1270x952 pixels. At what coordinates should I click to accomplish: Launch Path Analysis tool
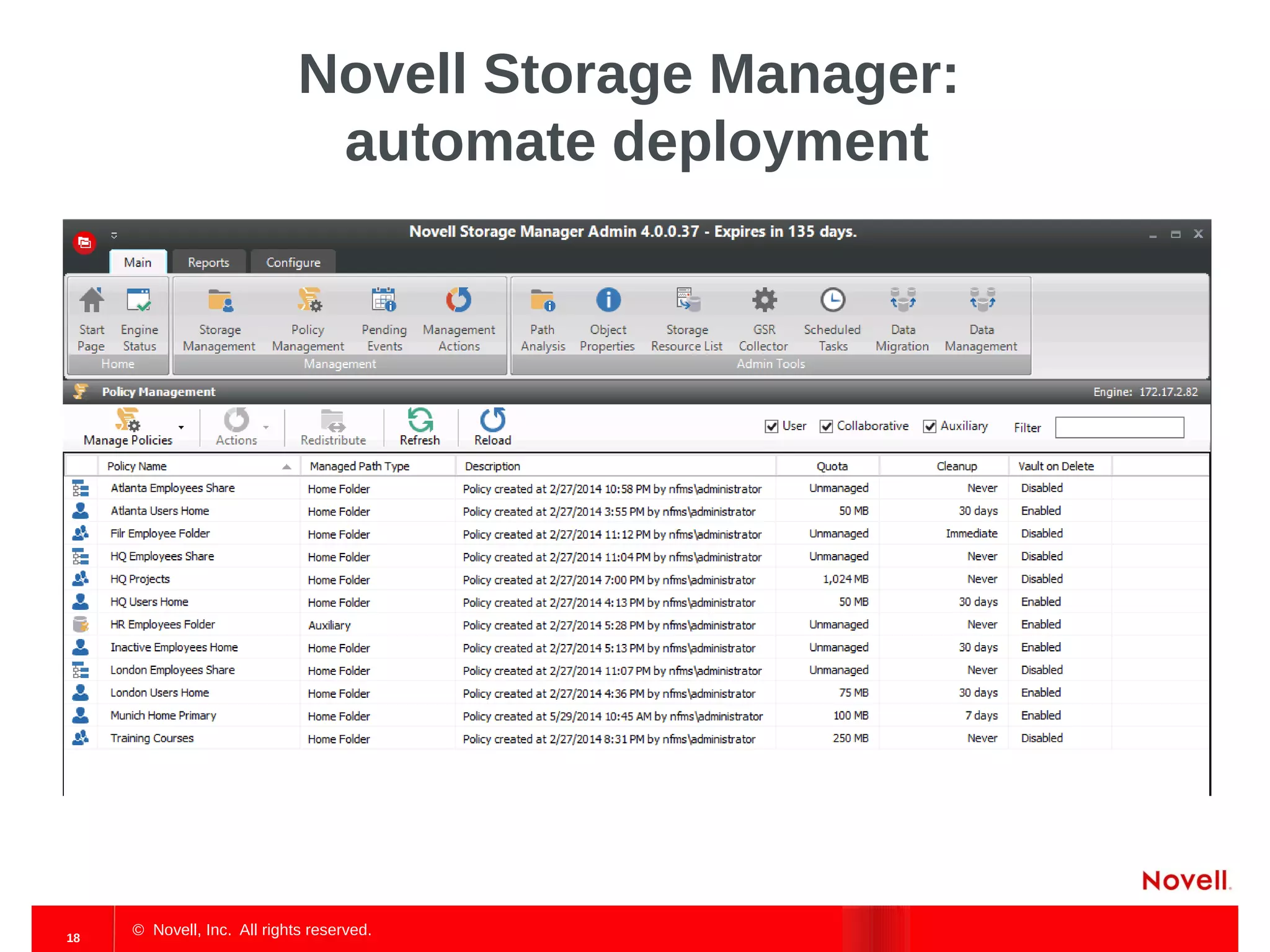point(543,319)
